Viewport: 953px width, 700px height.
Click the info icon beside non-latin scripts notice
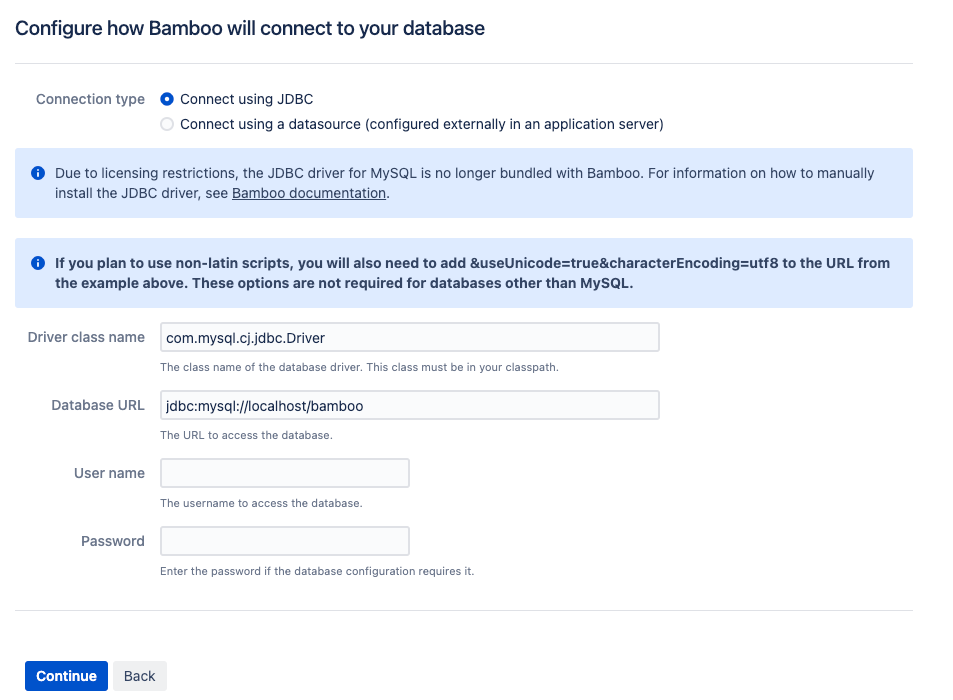click(38, 263)
